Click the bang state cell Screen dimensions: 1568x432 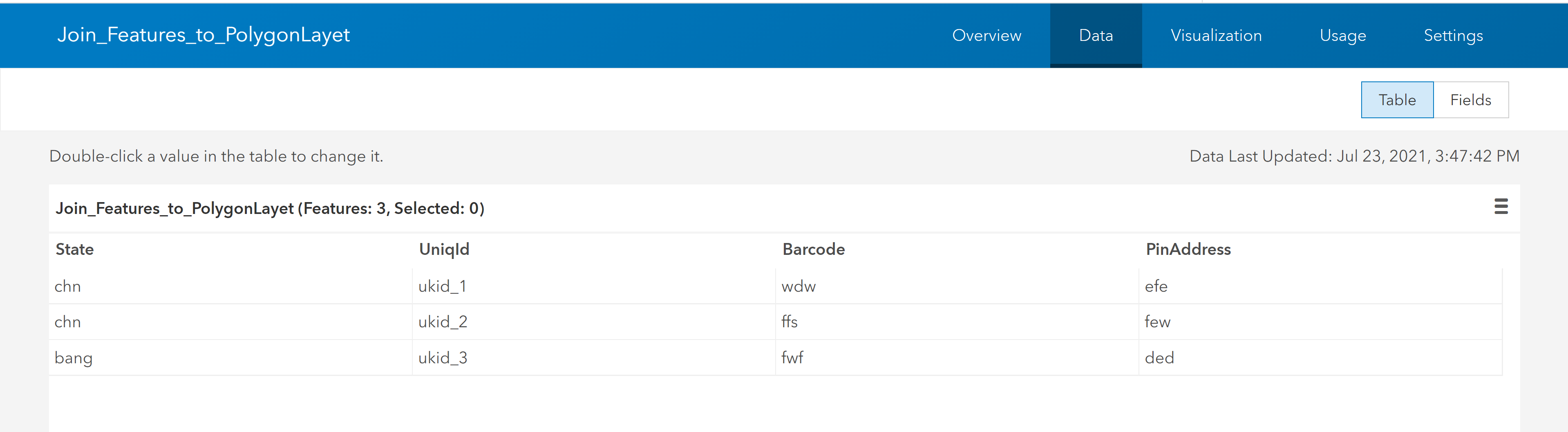click(x=74, y=358)
